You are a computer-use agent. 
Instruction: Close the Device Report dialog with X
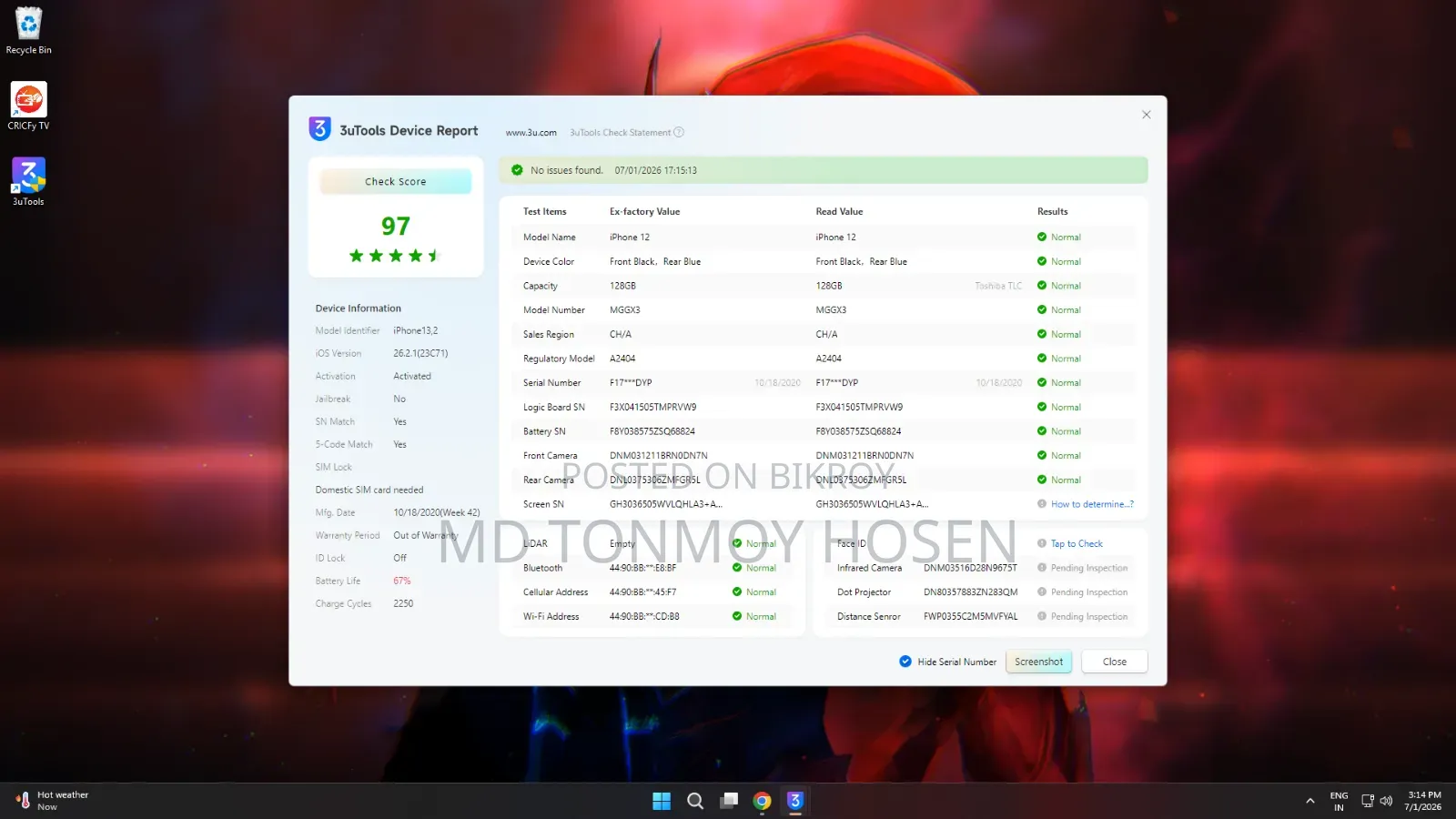click(x=1147, y=115)
